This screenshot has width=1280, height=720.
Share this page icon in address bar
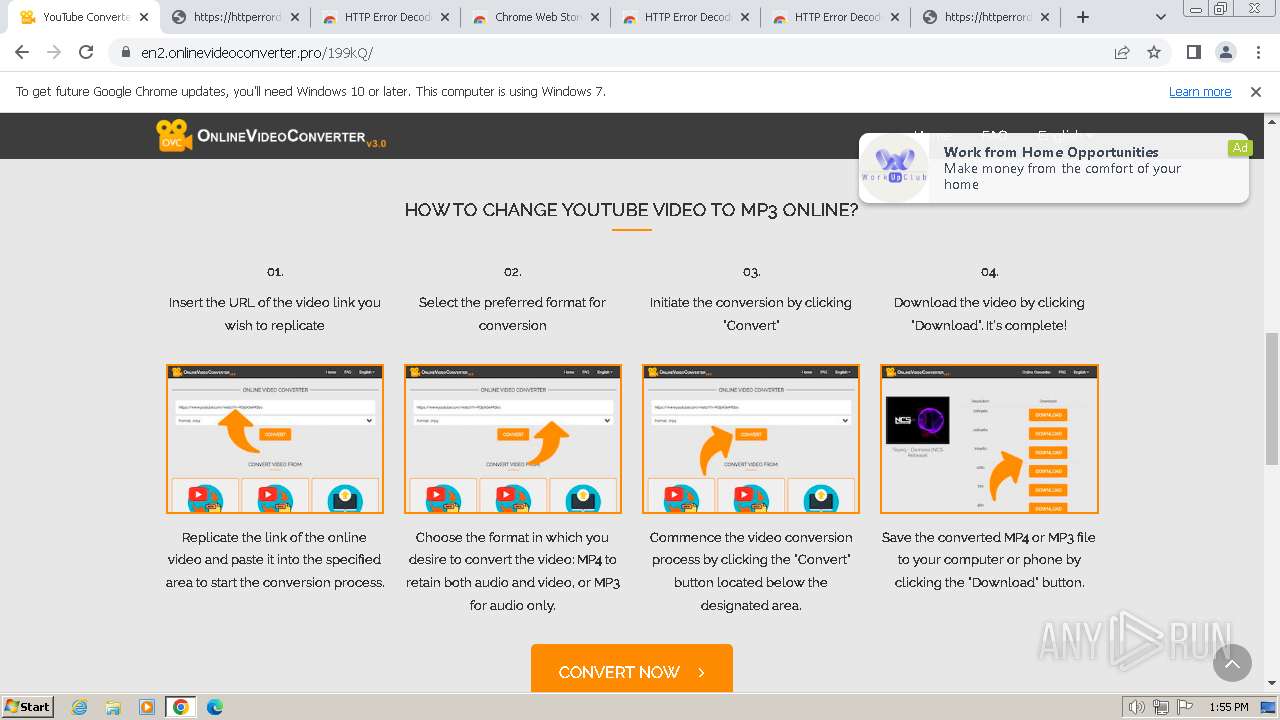[1122, 52]
